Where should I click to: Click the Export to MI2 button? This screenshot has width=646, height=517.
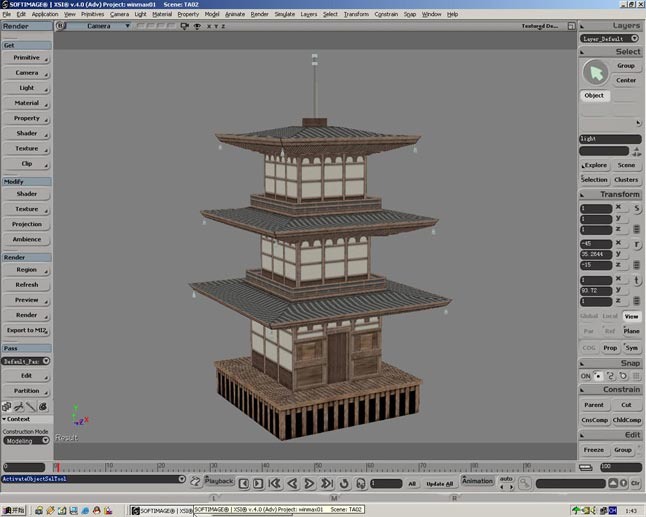point(26,330)
